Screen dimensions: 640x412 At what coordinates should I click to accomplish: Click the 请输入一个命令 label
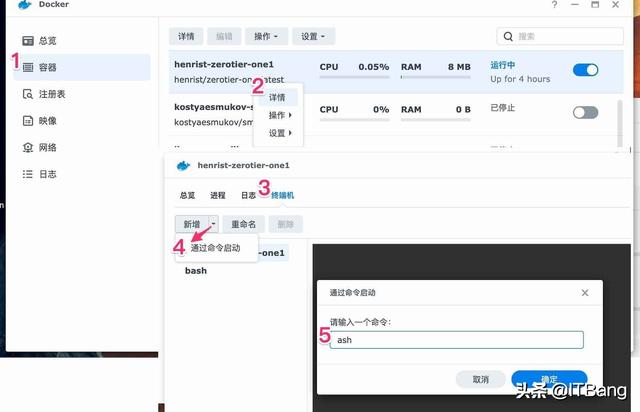[x=360, y=322]
